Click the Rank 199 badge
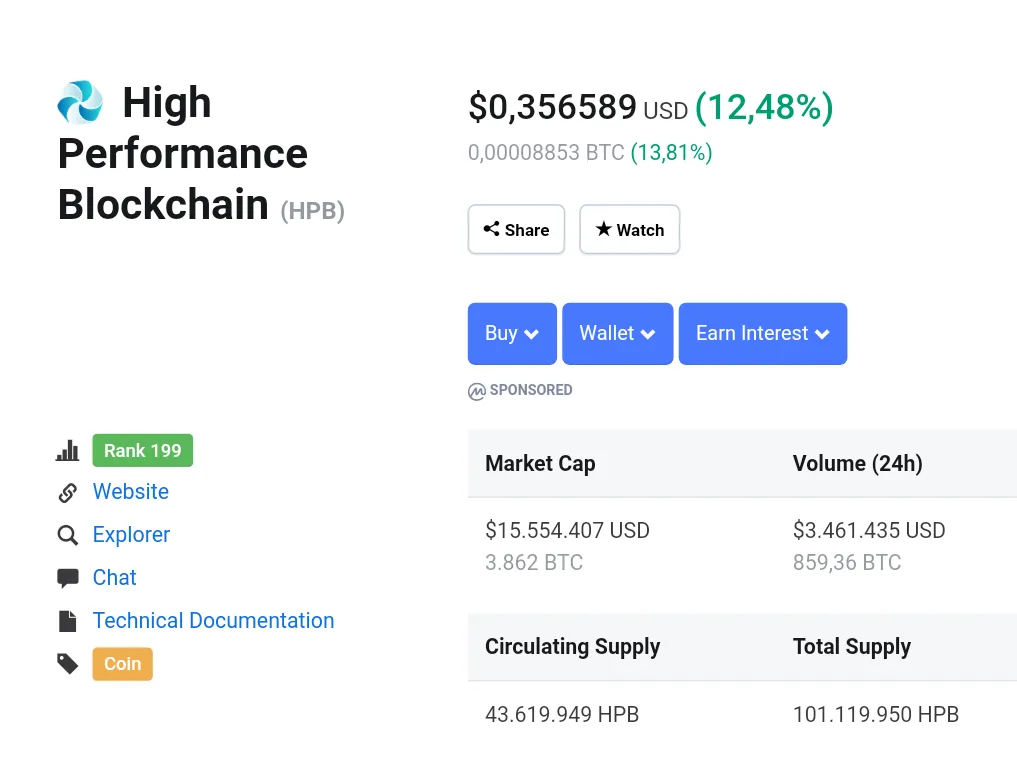Image resolution: width=1017 pixels, height=771 pixels. [143, 451]
